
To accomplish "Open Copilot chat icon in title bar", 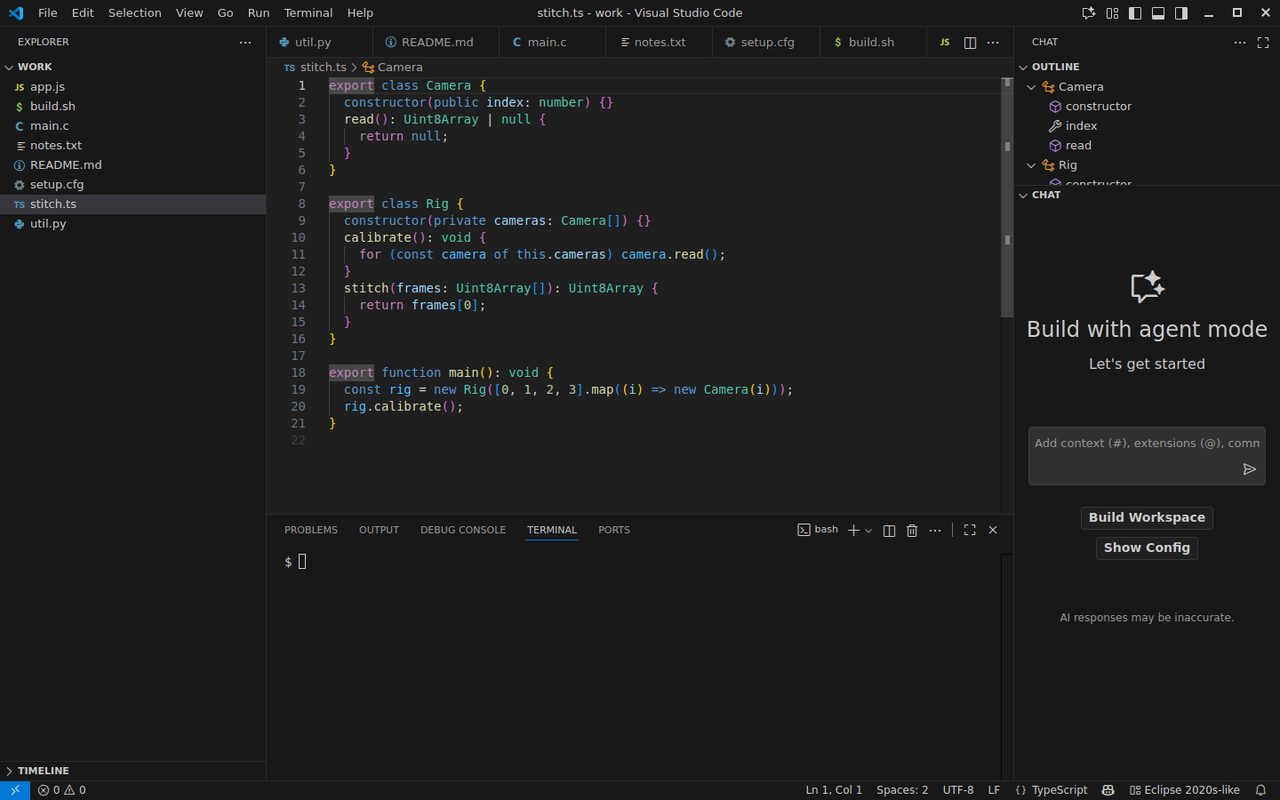I will [1089, 13].
